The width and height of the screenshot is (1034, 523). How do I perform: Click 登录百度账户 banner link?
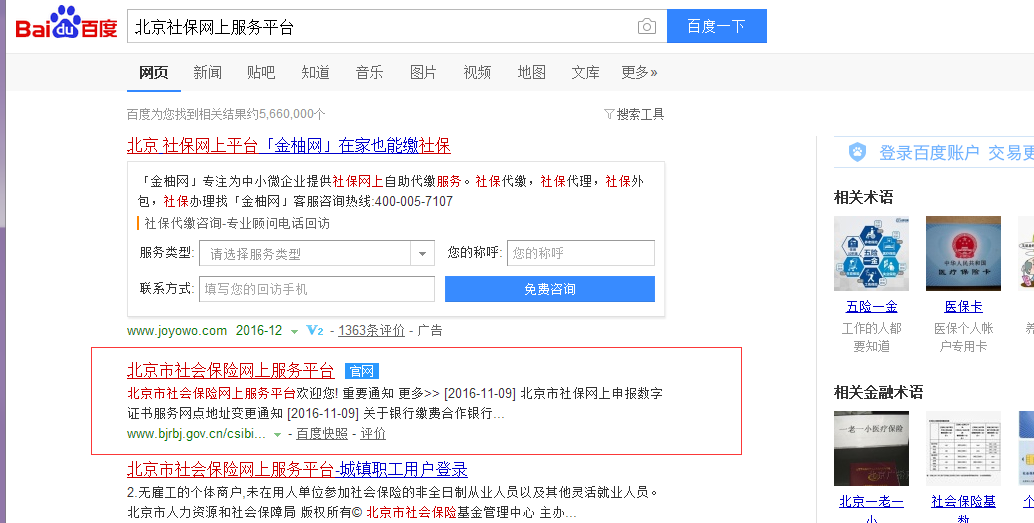pyautogui.click(x=929, y=153)
